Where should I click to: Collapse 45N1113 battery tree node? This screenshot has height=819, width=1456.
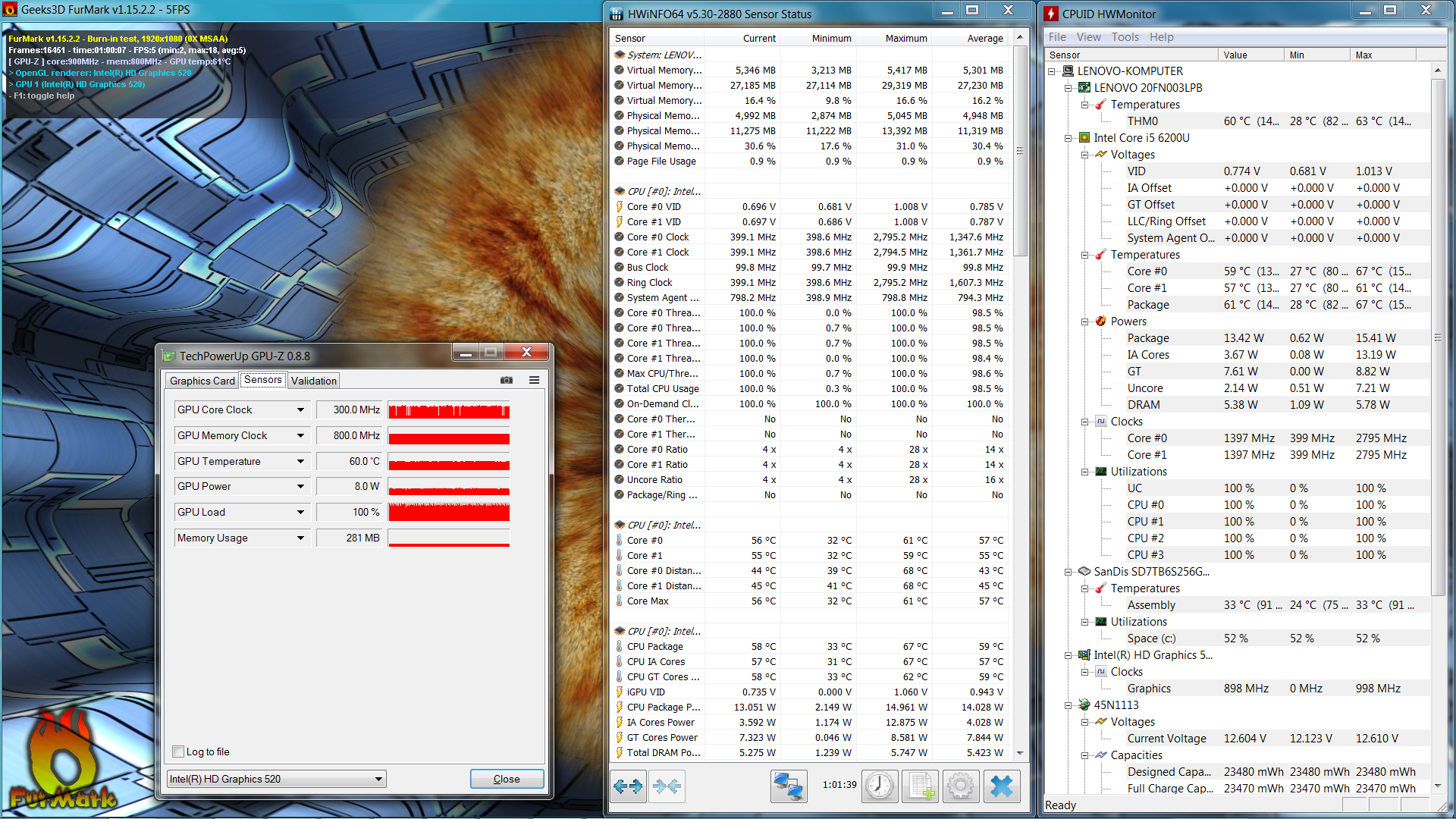[1068, 705]
